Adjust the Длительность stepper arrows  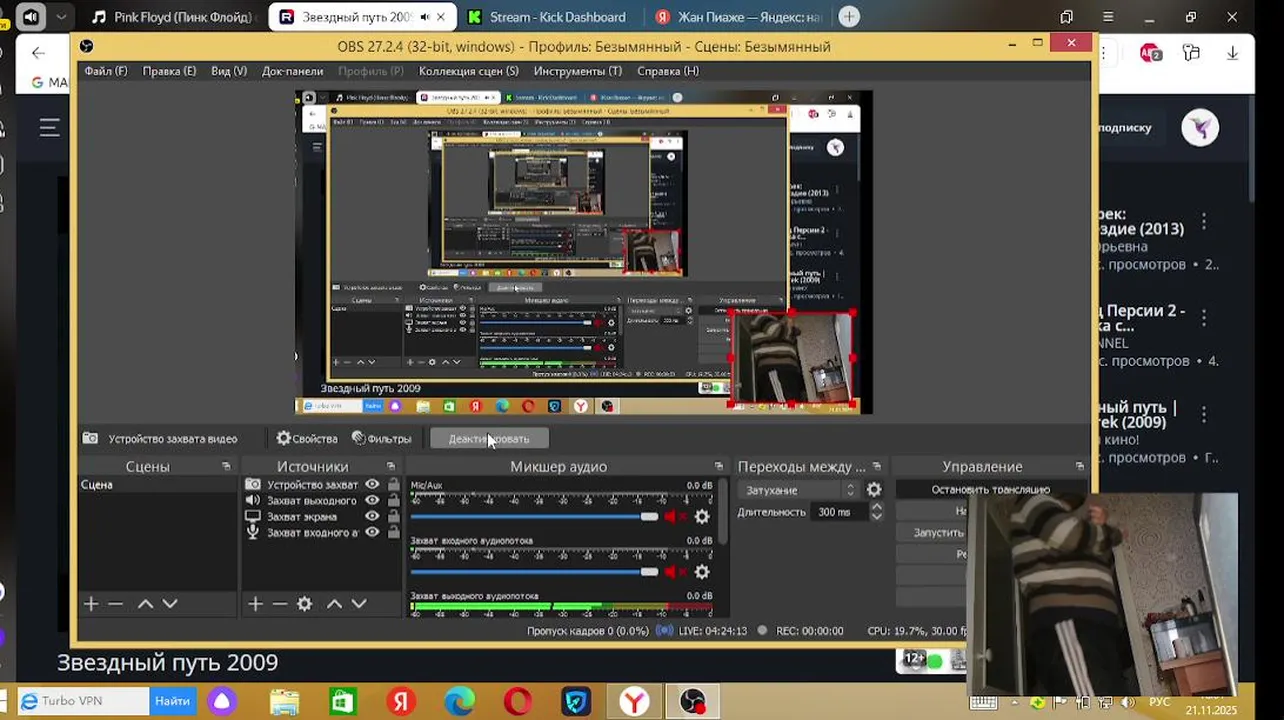[876, 511]
